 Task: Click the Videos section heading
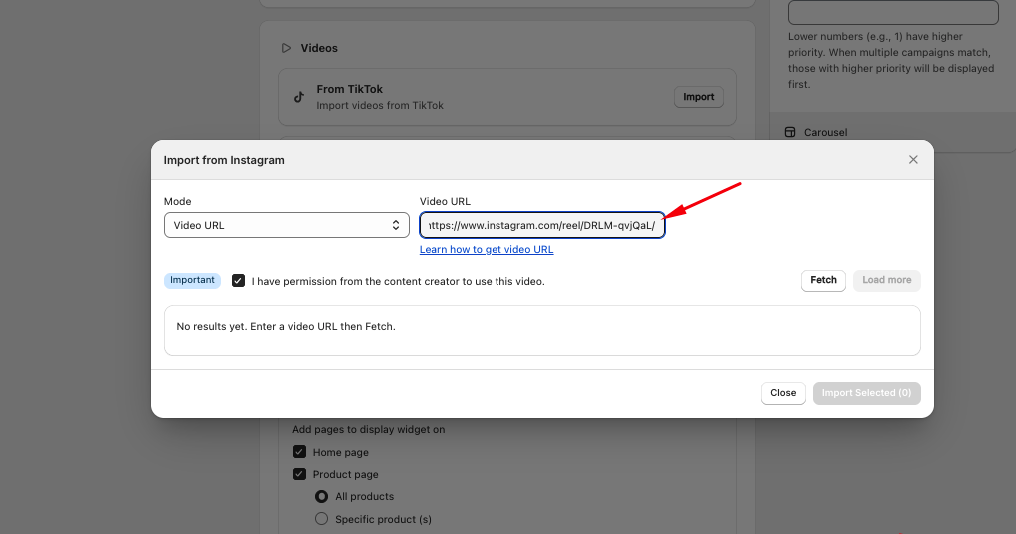click(x=319, y=48)
